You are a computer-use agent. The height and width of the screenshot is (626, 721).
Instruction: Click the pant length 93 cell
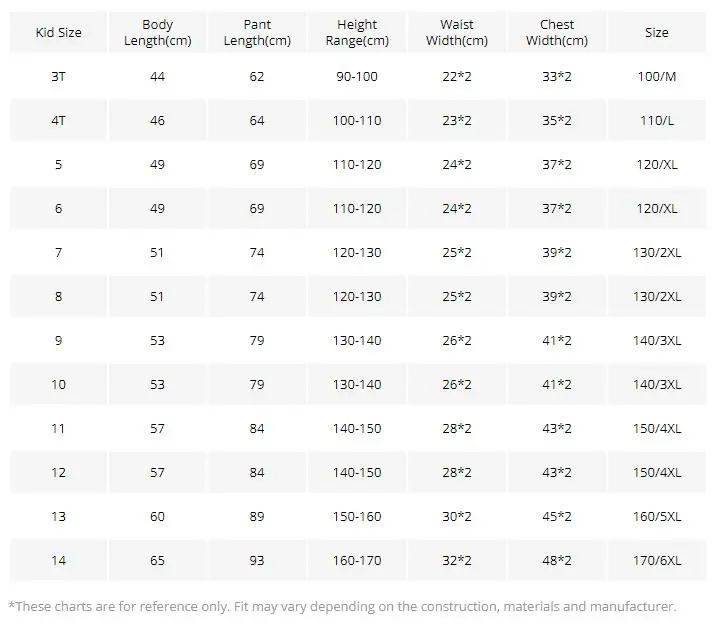(257, 561)
